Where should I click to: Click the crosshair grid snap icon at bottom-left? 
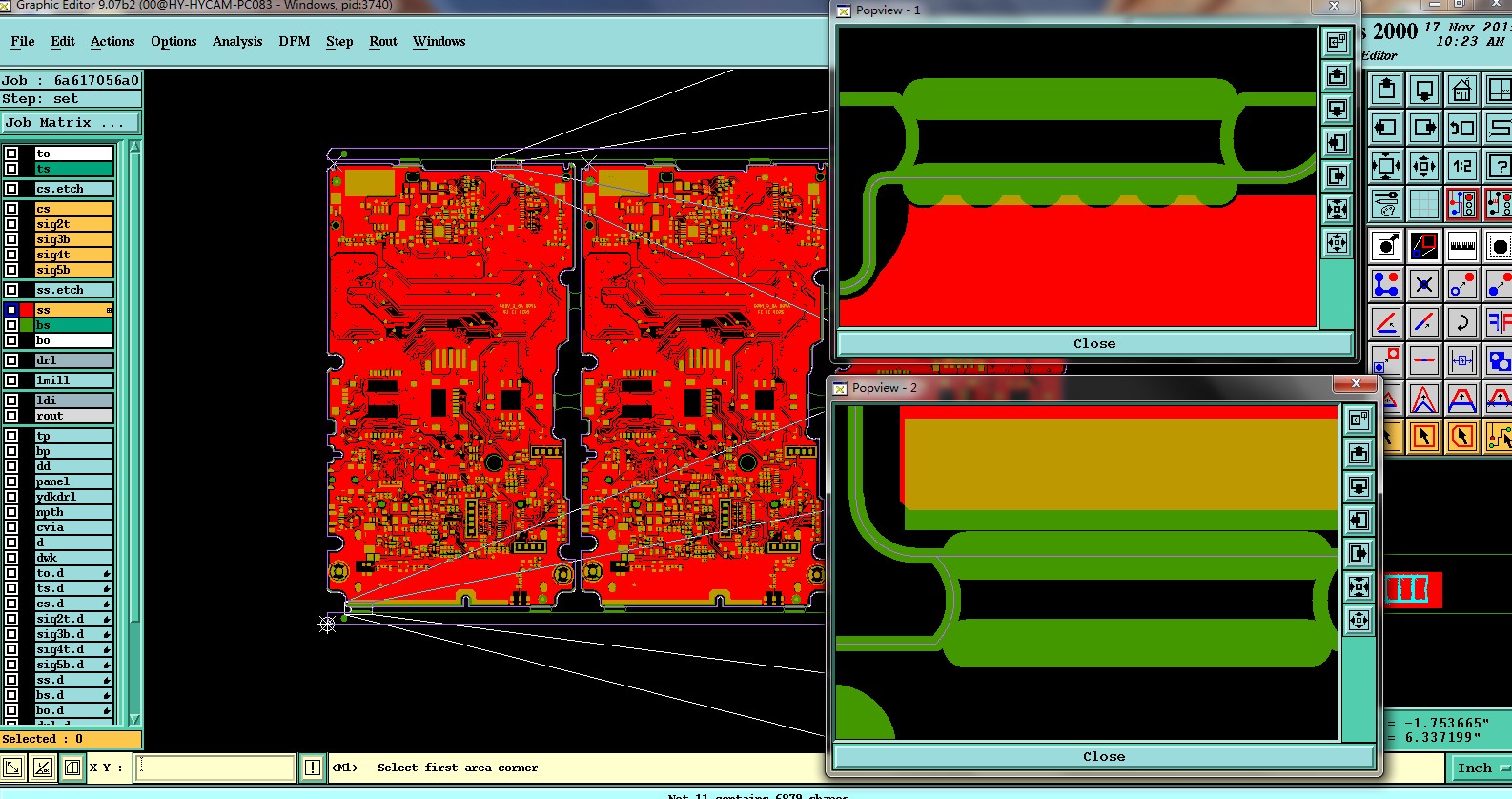pyautogui.click(x=72, y=768)
